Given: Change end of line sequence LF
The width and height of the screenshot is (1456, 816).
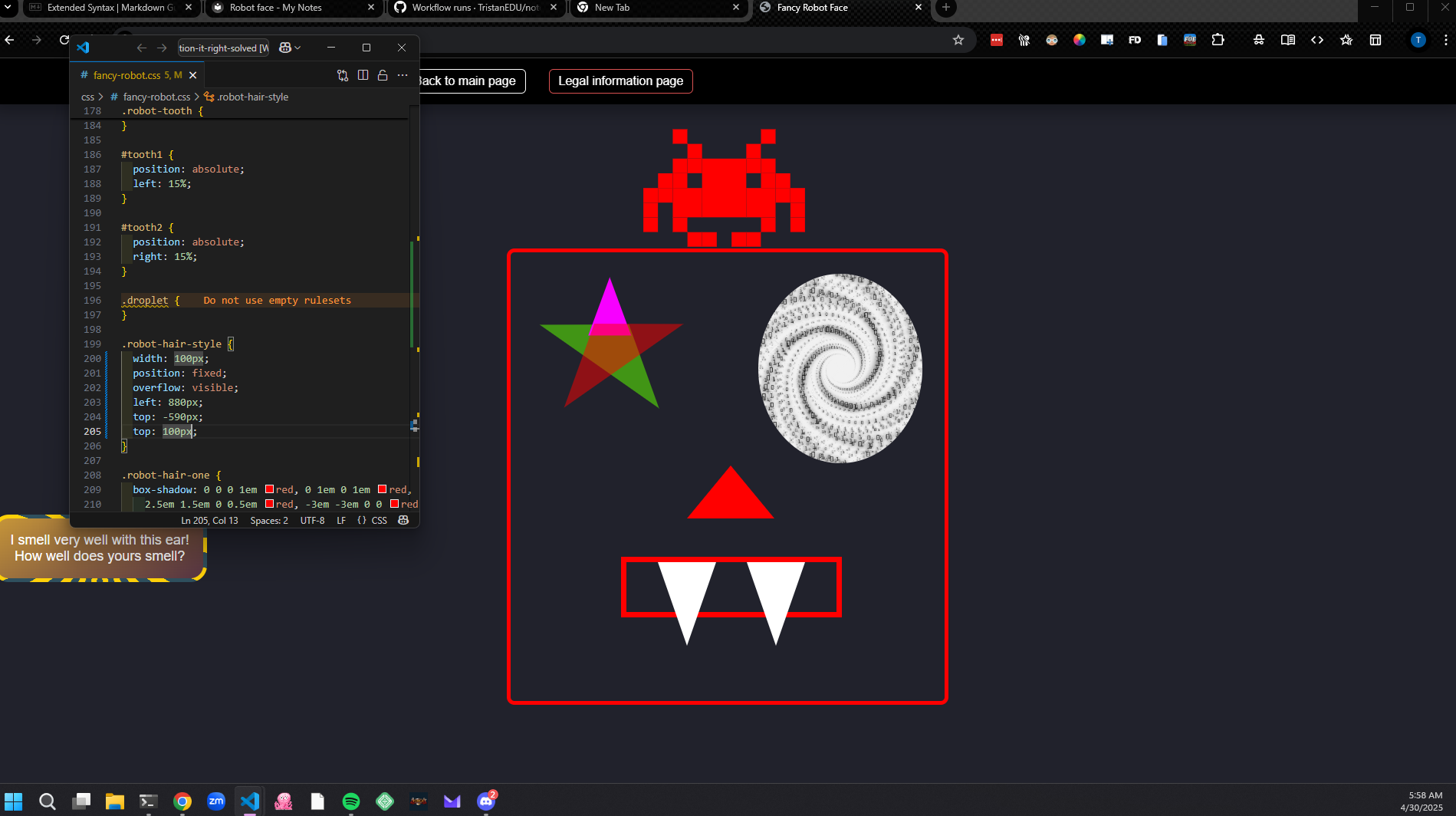Looking at the screenshot, I should click(341, 520).
